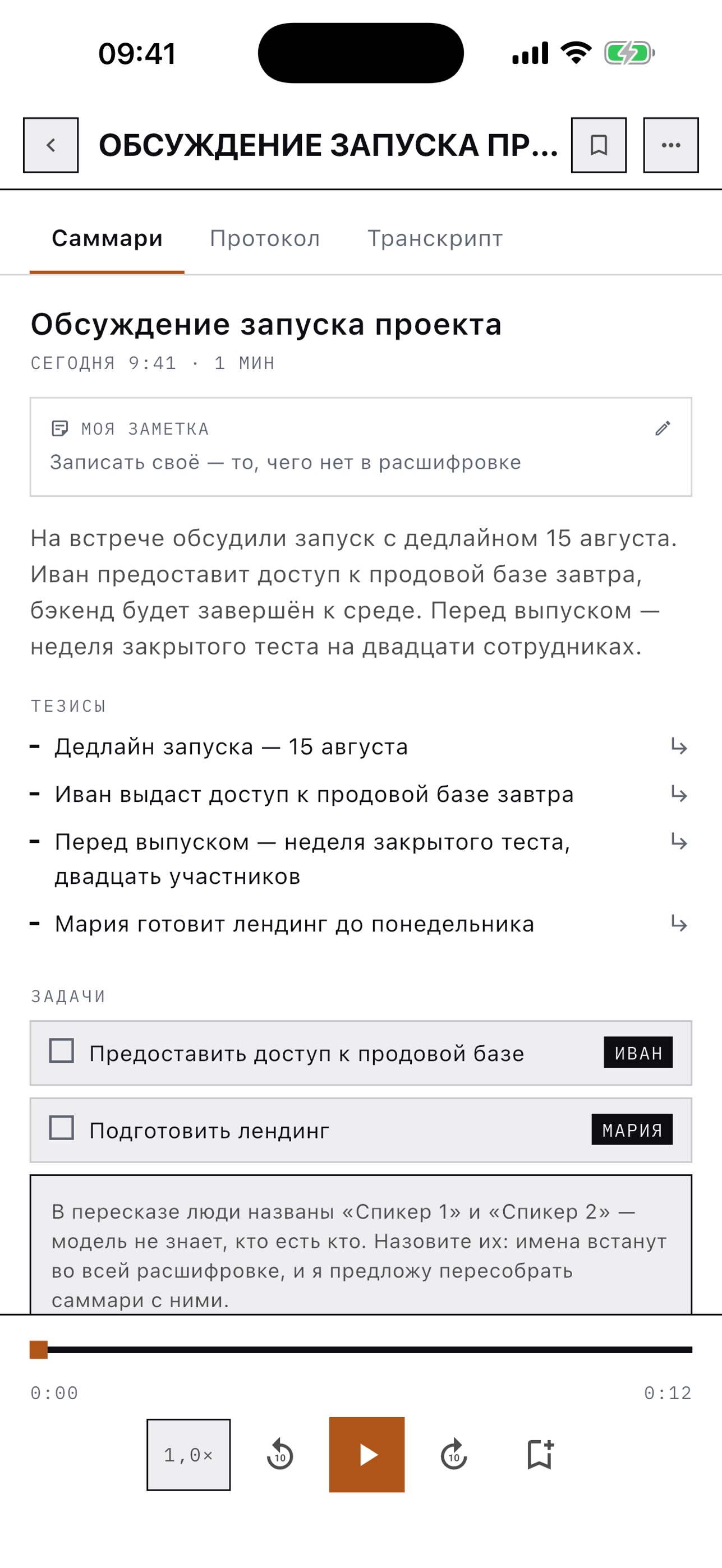Check off «Подготовить лендинг» task

pyautogui.click(x=62, y=1127)
